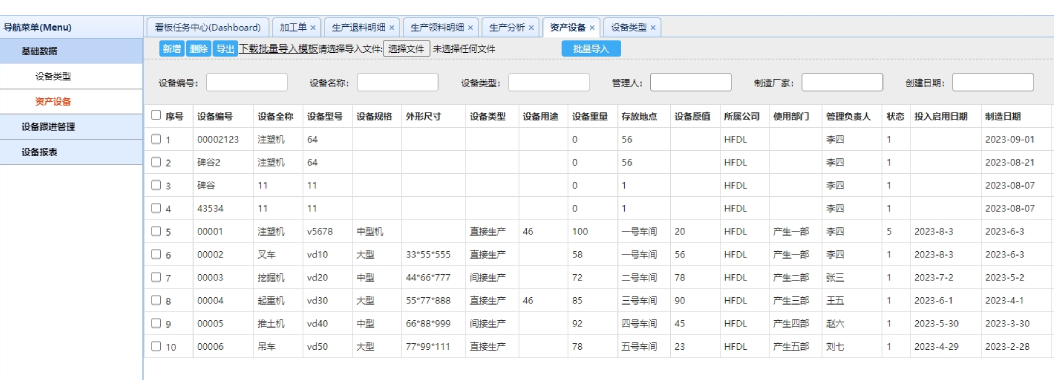Check the row 4 checkbox (43534)

tap(156, 208)
